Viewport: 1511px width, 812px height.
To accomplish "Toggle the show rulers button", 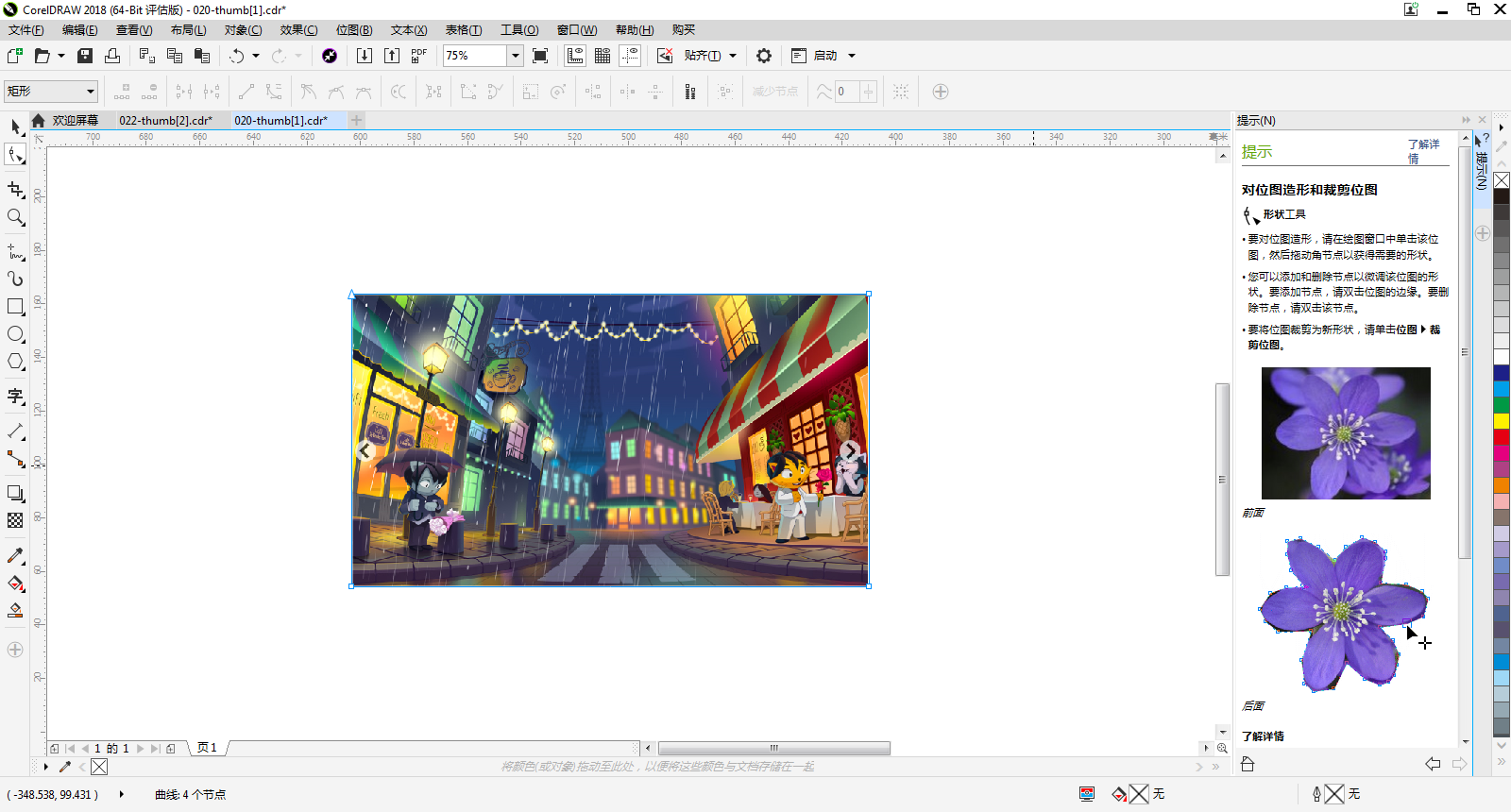I will [575, 56].
